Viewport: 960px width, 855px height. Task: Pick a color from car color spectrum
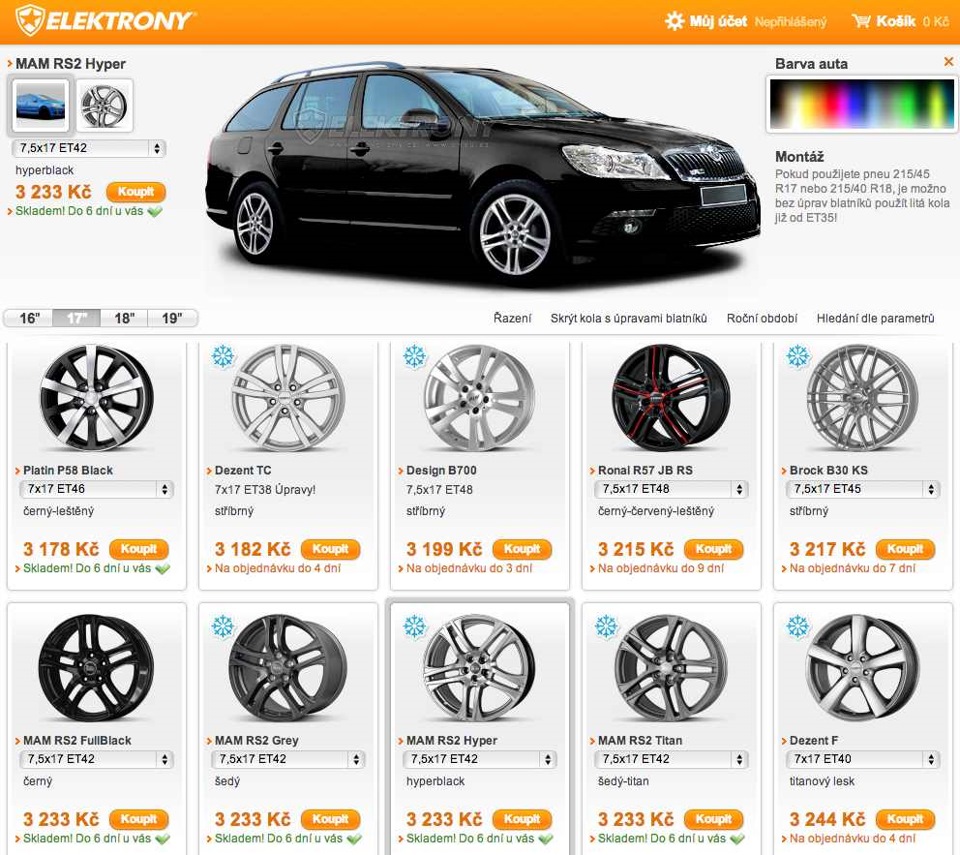point(861,104)
